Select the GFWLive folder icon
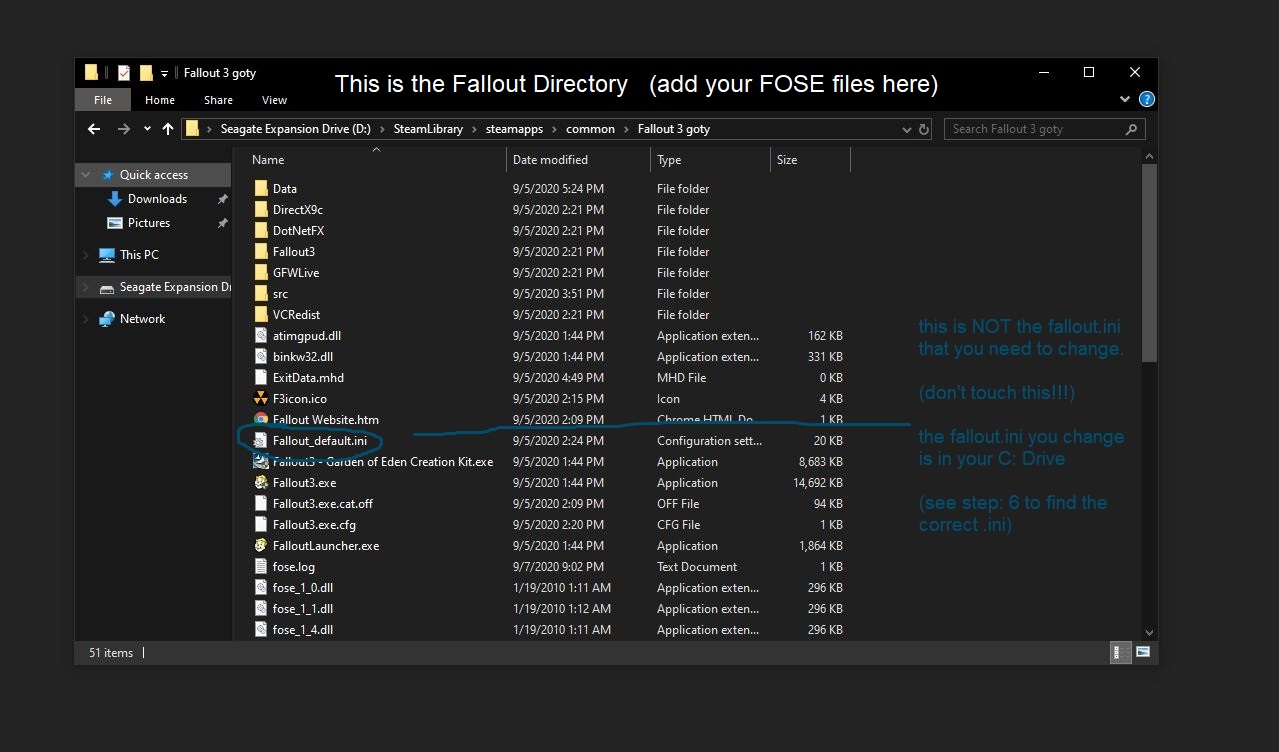 261,272
